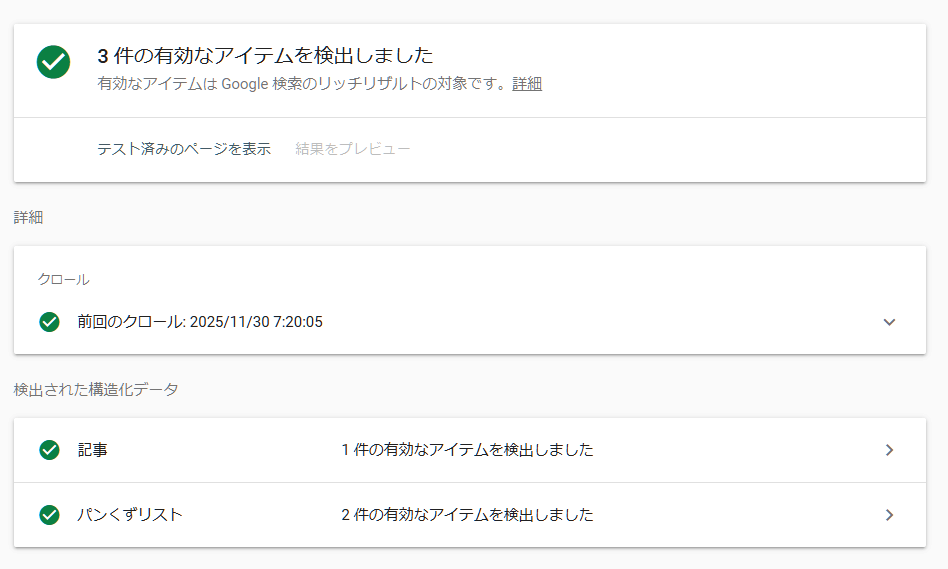Click the 結果をプレビュー button
Screen dimensions: 948x569
[353, 149]
